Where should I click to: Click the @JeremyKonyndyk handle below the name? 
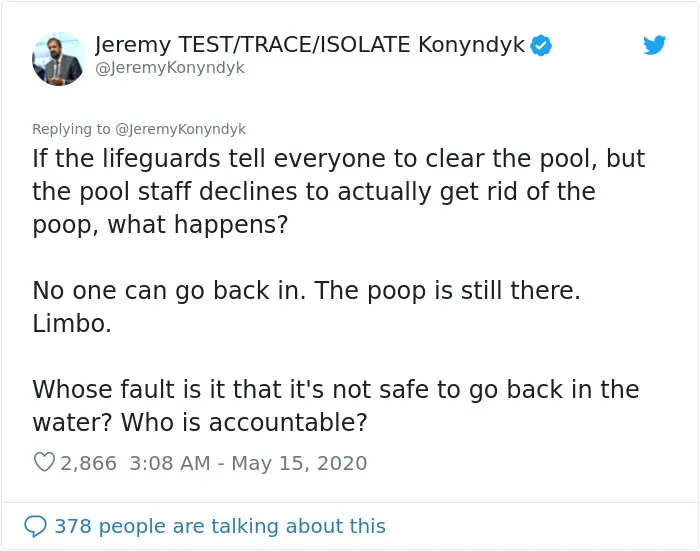[x=170, y=68]
